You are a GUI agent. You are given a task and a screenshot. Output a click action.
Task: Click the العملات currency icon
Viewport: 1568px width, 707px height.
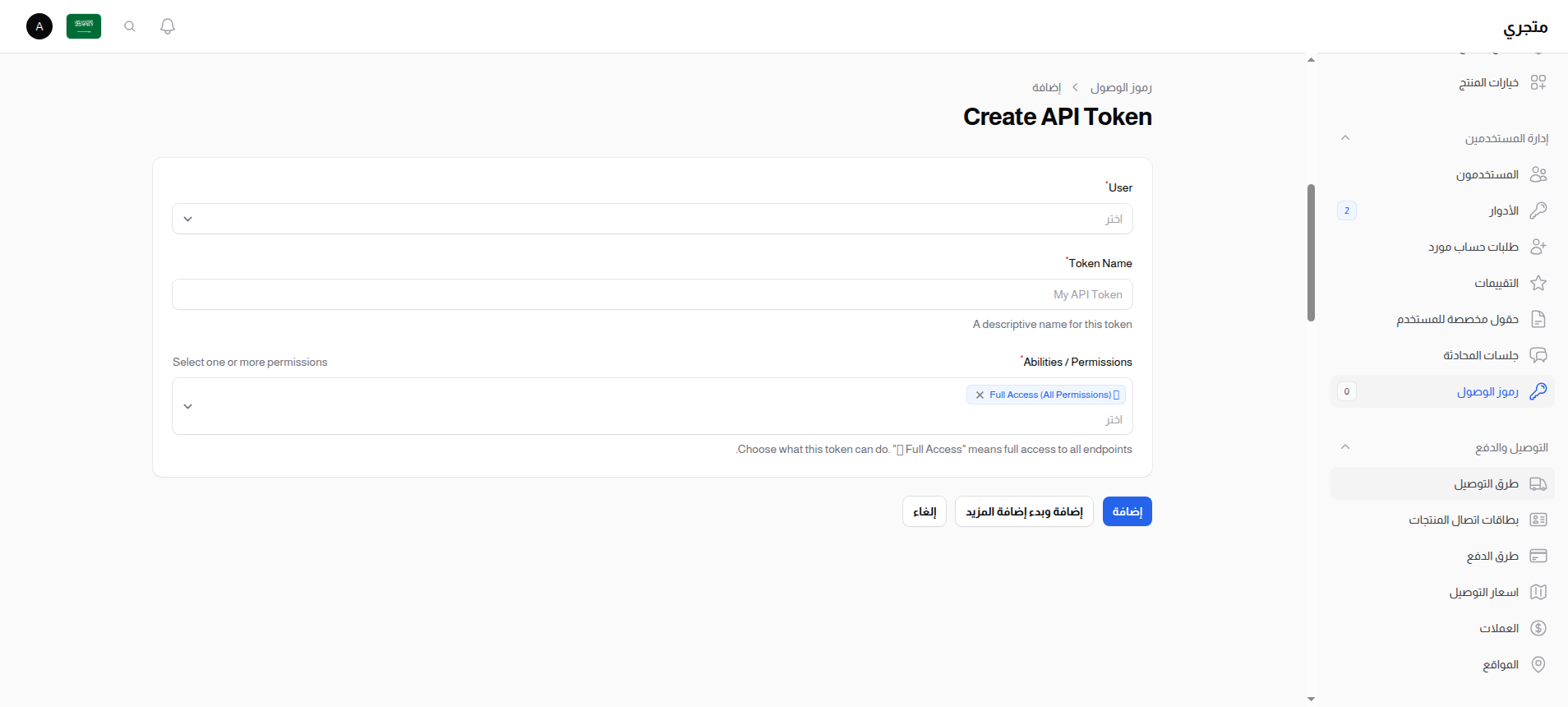[1538, 628]
